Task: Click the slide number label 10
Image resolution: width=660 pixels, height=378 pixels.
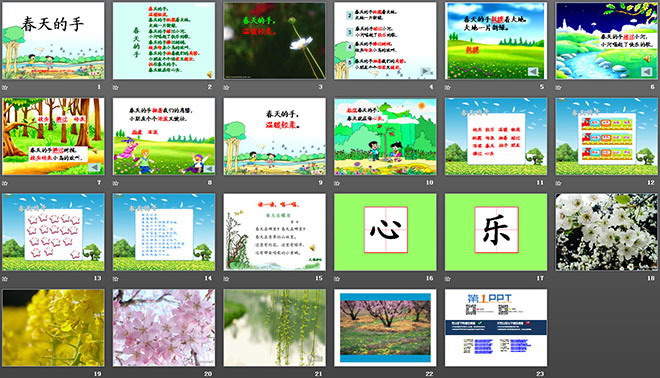Action: pos(429,183)
